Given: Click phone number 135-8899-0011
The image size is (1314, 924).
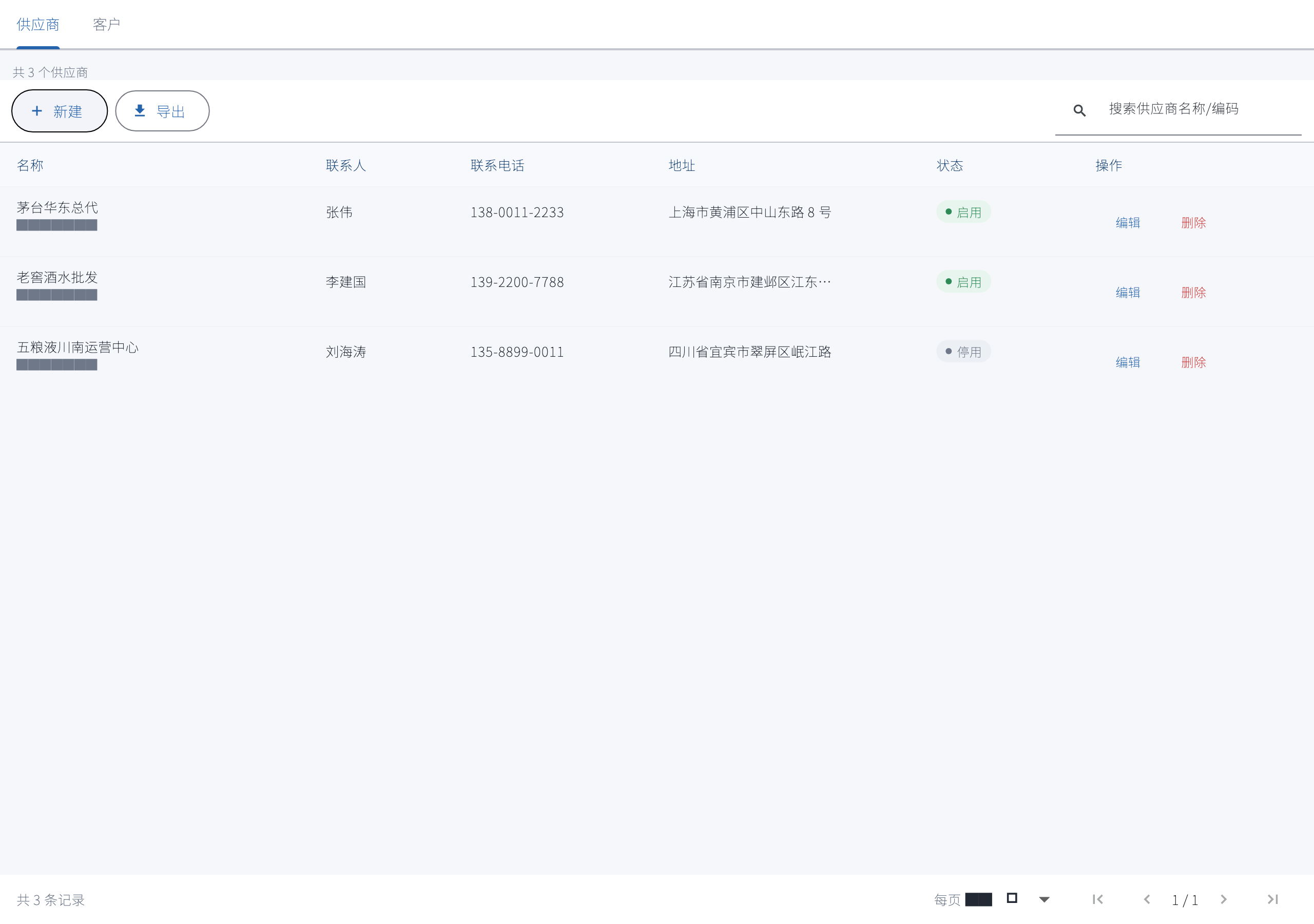Looking at the screenshot, I should [x=517, y=352].
